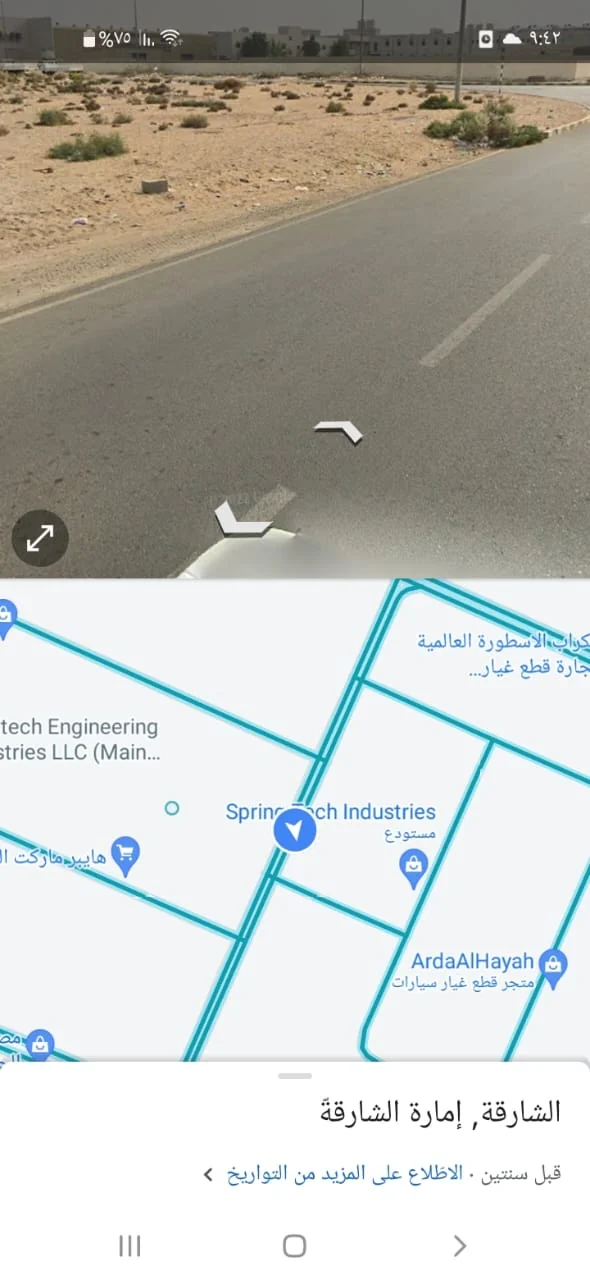
Task: Tap the blue current location pointer marker
Action: coord(294,831)
